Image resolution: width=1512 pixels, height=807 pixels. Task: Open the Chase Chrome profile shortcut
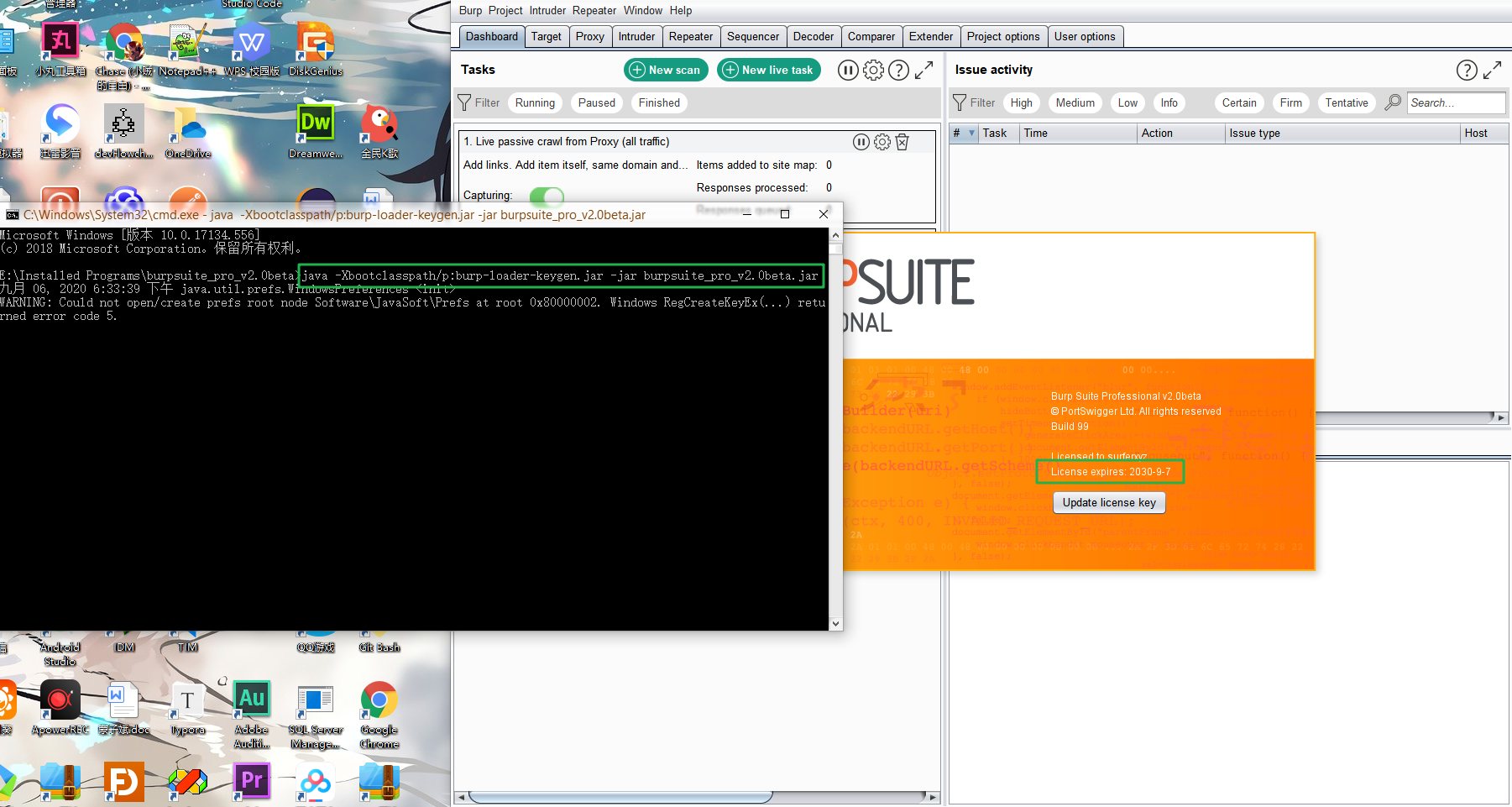[124, 55]
